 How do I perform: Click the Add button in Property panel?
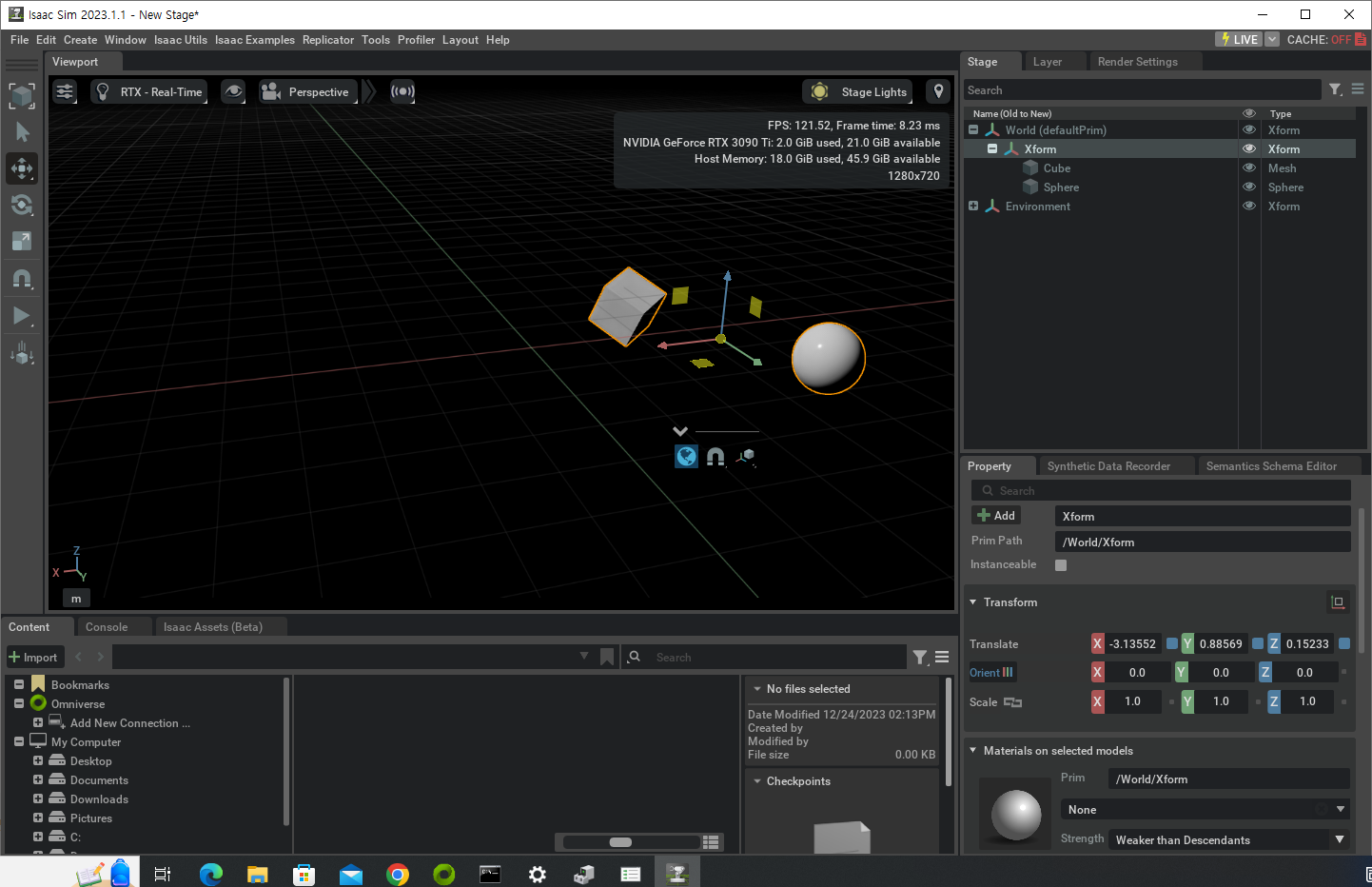[996, 516]
